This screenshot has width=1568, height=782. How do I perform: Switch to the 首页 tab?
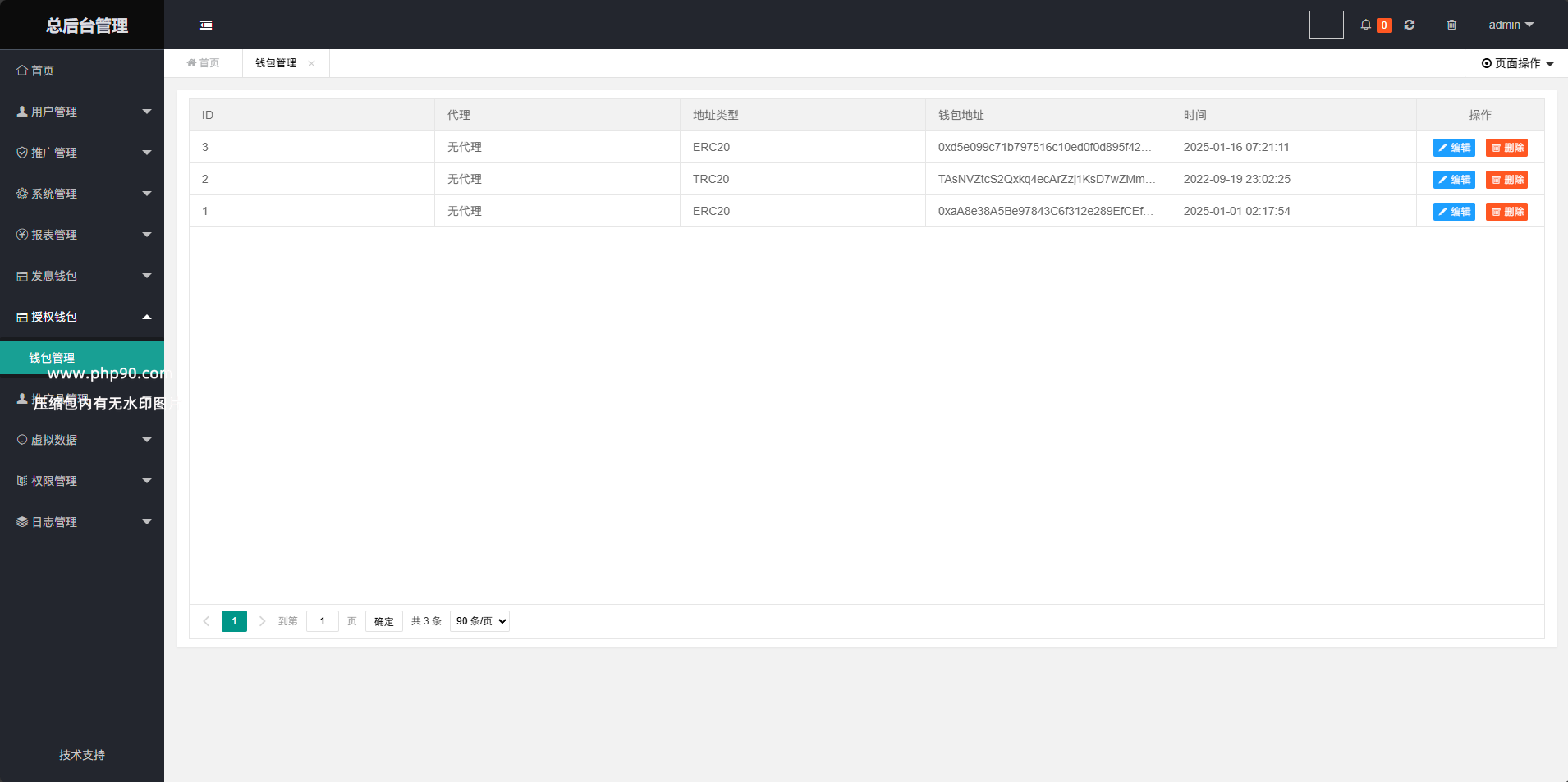tap(204, 63)
